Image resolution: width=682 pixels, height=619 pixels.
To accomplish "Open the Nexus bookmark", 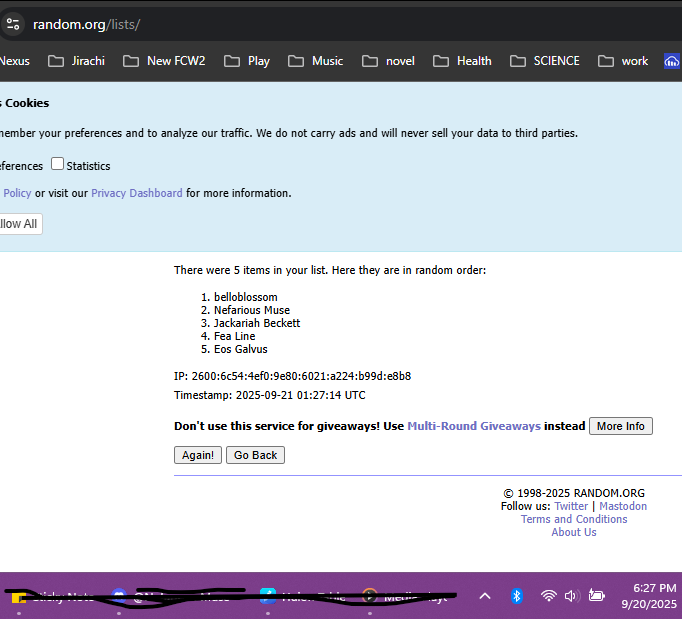I will click(x=15, y=61).
